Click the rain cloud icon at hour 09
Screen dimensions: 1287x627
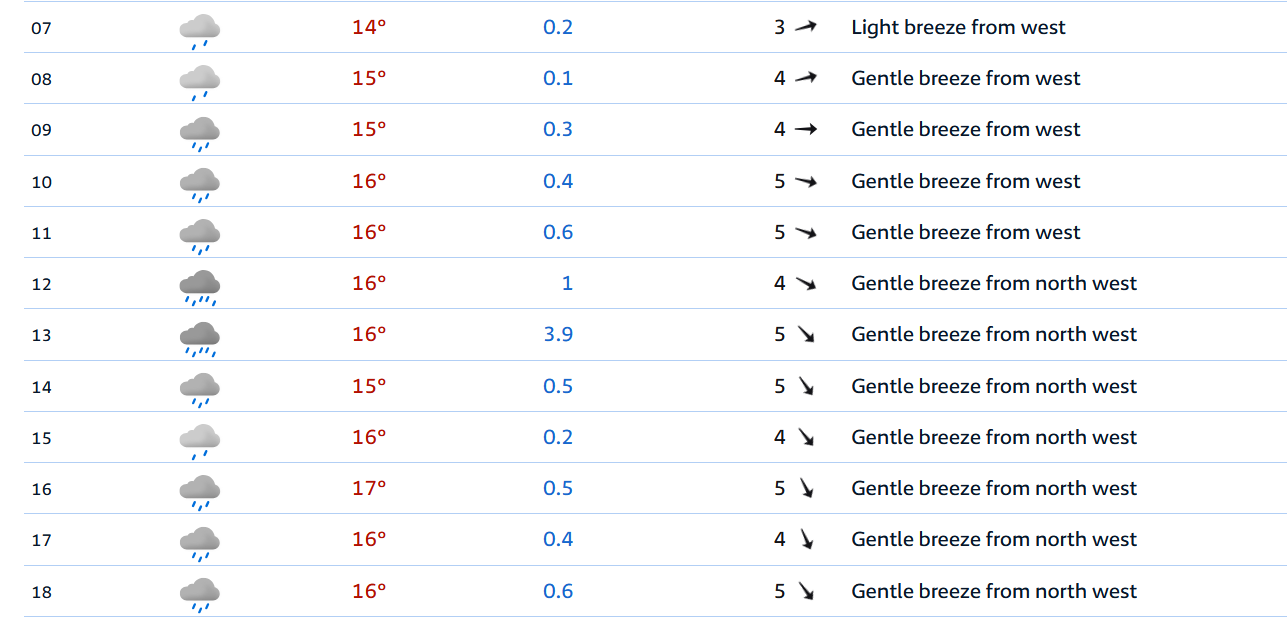(x=200, y=132)
